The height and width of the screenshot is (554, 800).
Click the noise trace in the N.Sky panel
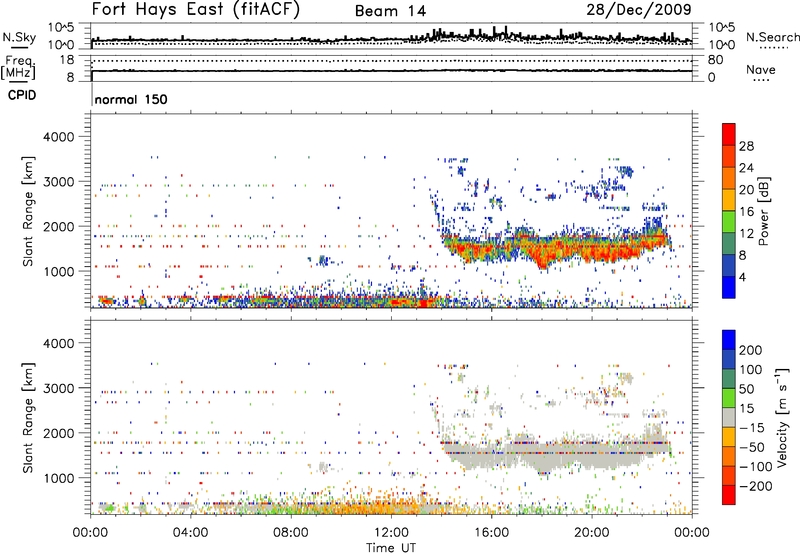391,38
